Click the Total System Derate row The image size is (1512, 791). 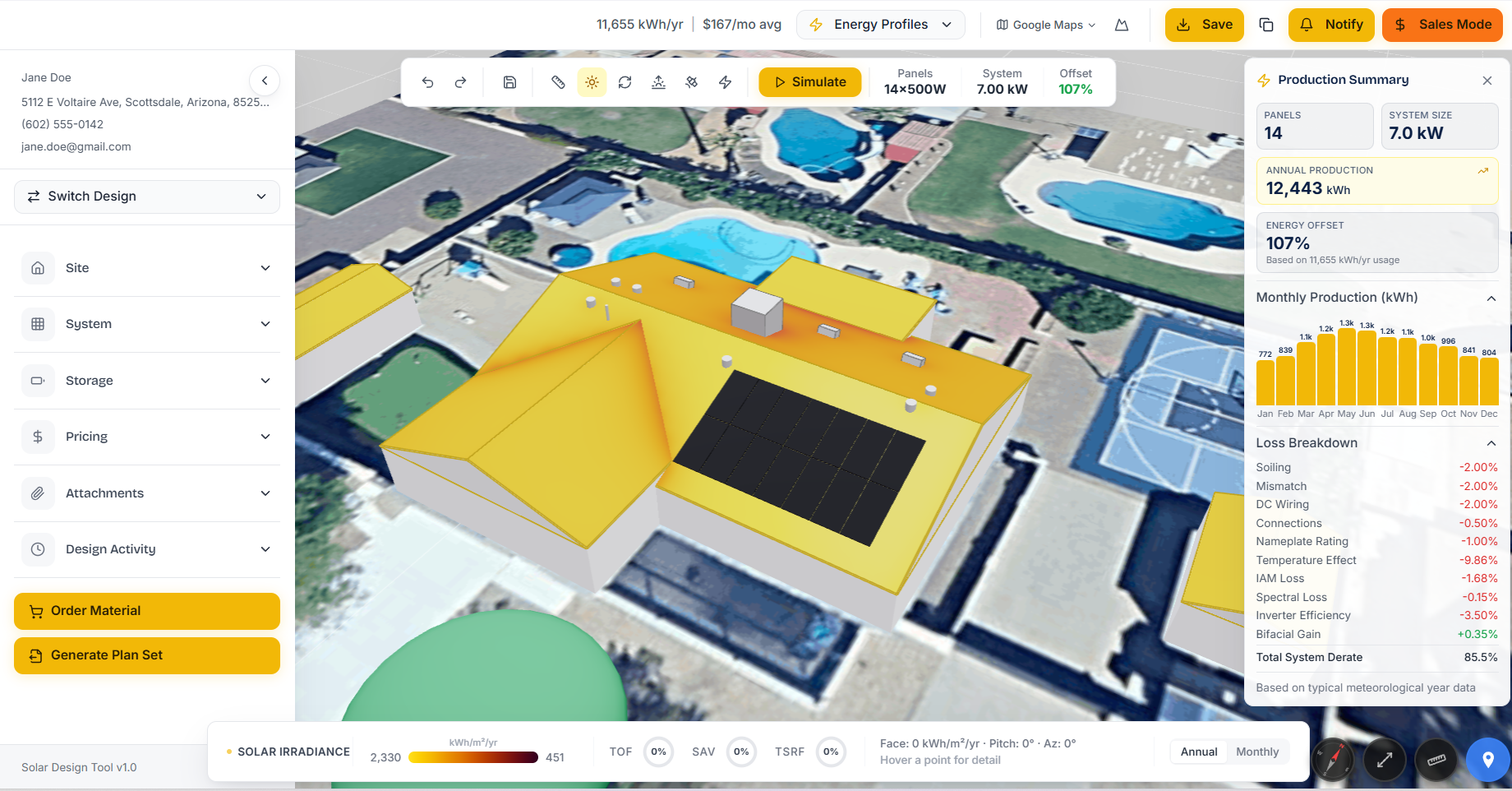click(x=1376, y=657)
